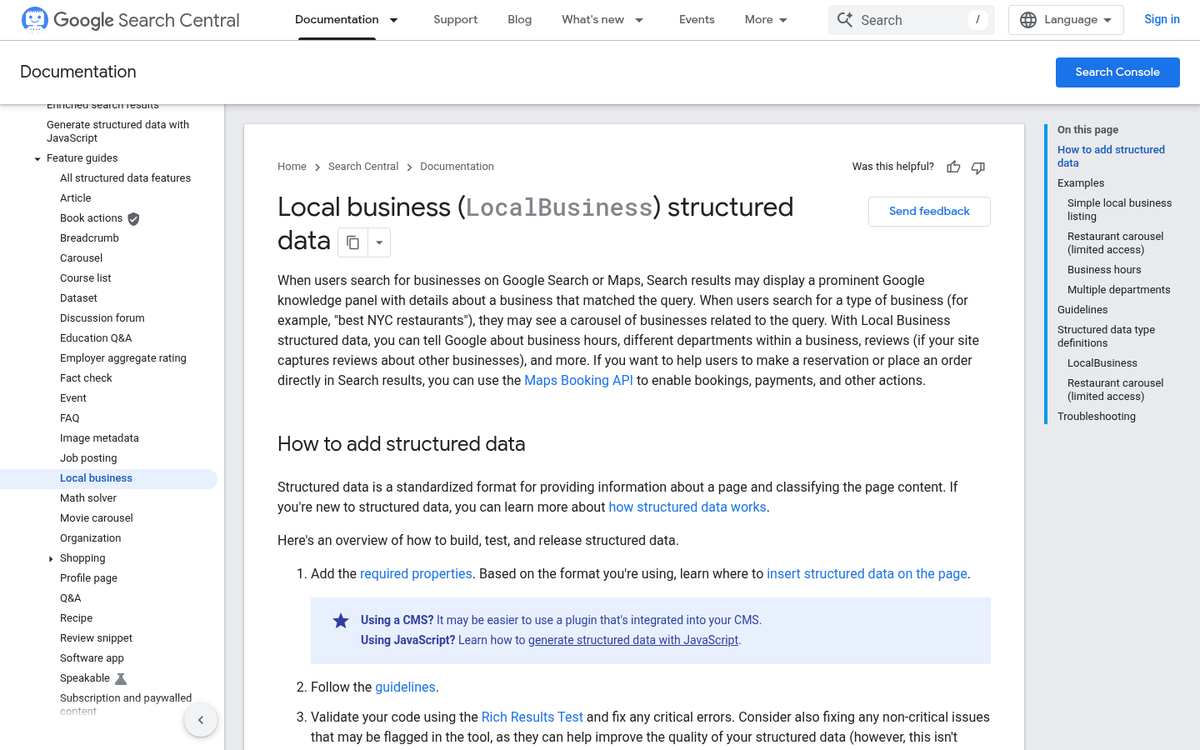The height and width of the screenshot is (750, 1200).
Task: Open the Maps Booking API link
Action: tap(579, 381)
